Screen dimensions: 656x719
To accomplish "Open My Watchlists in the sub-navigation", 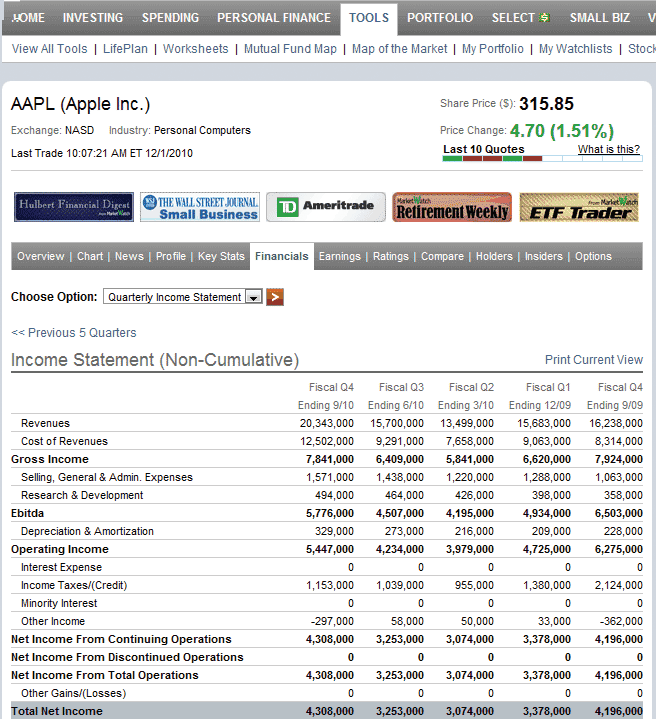I will [575, 49].
